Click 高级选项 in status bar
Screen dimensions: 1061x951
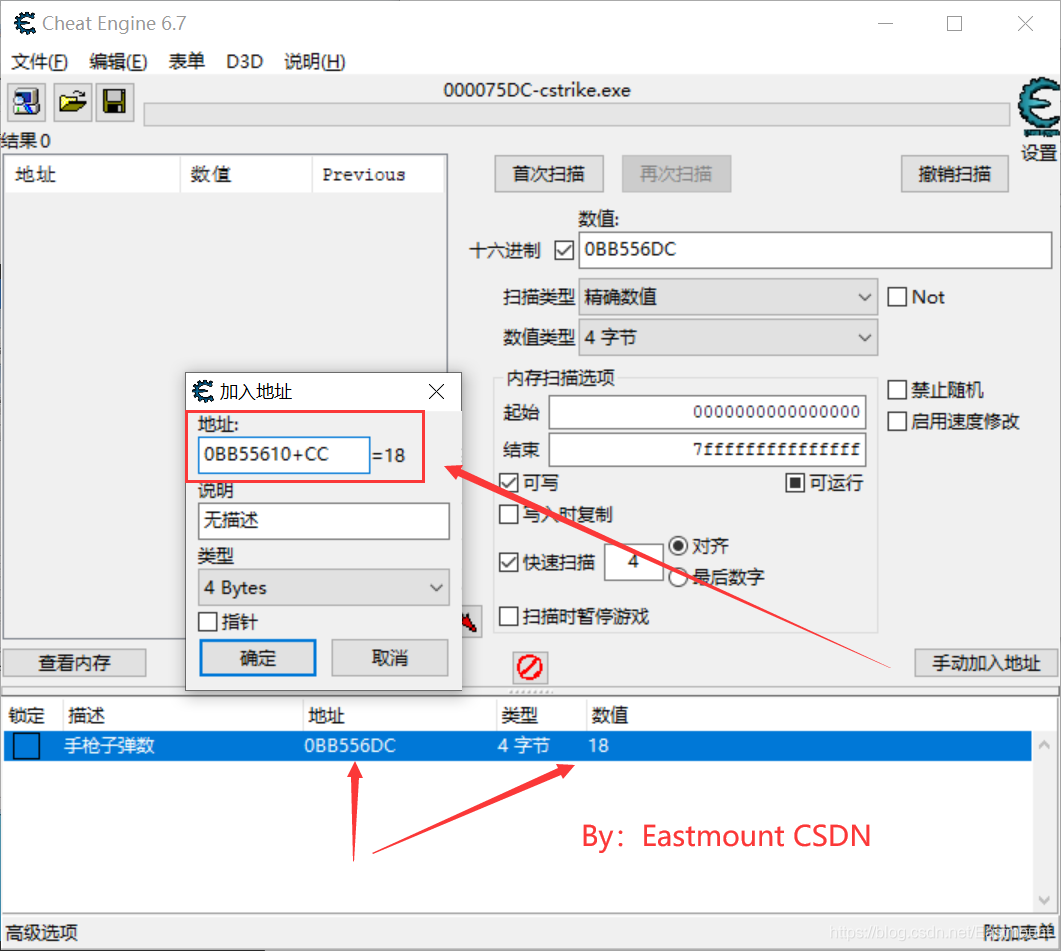click(x=42, y=933)
